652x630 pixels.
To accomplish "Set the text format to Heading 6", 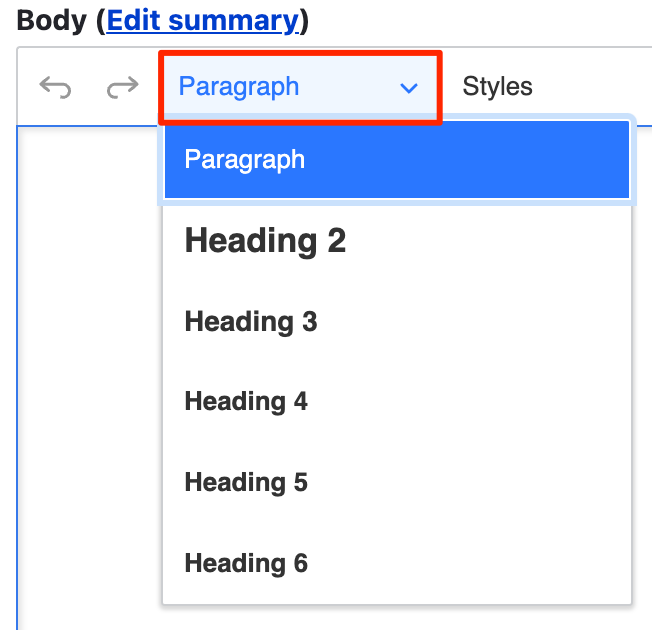I will [x=246, y=564].
